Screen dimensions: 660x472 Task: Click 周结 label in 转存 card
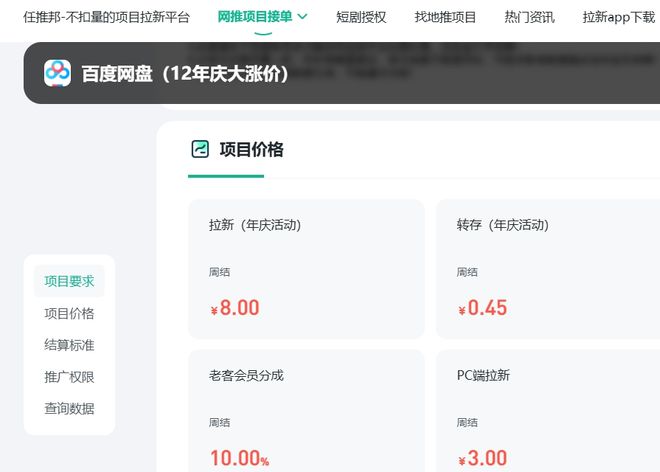tap(467, 272)
